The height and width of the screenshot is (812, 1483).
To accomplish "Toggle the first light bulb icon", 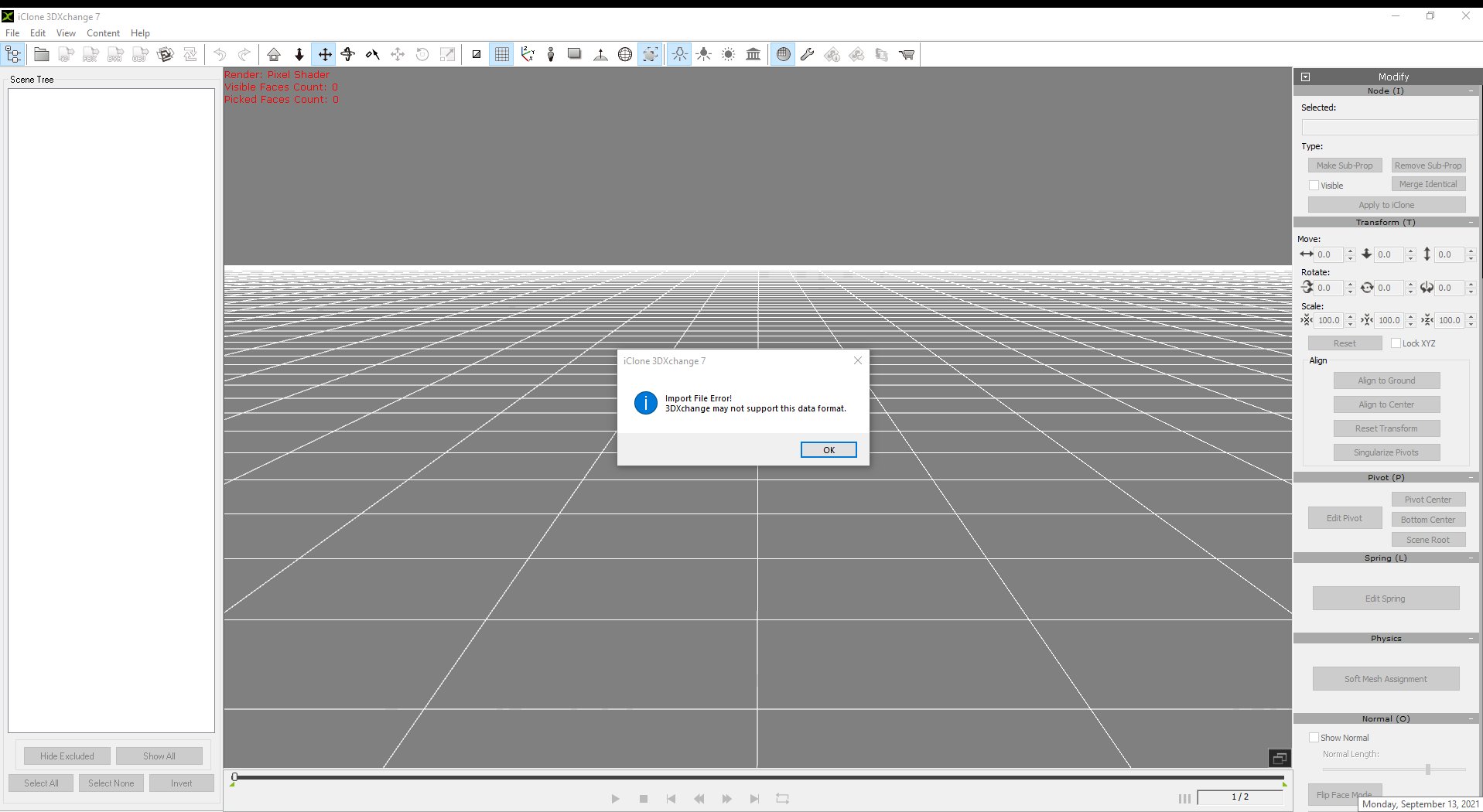I will (x=679, y=54).
